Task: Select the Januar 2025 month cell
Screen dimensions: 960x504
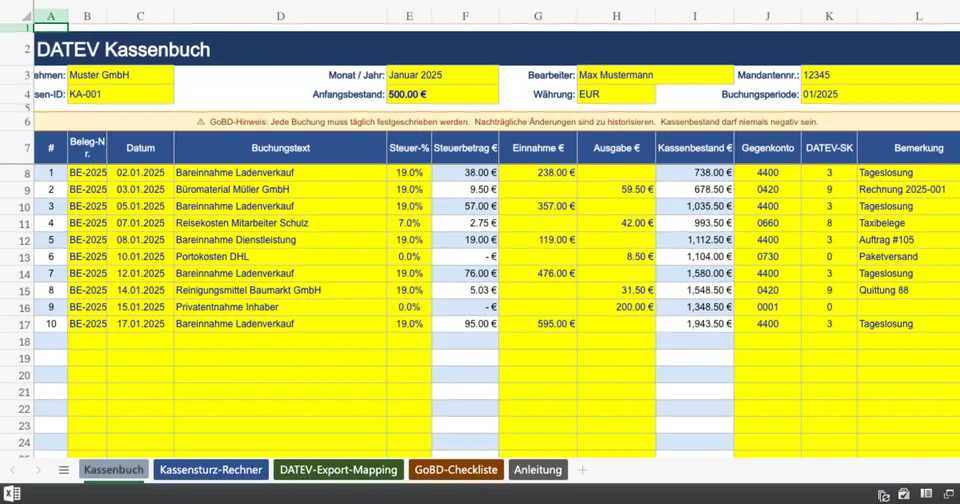Action: [x=443, y=75]
